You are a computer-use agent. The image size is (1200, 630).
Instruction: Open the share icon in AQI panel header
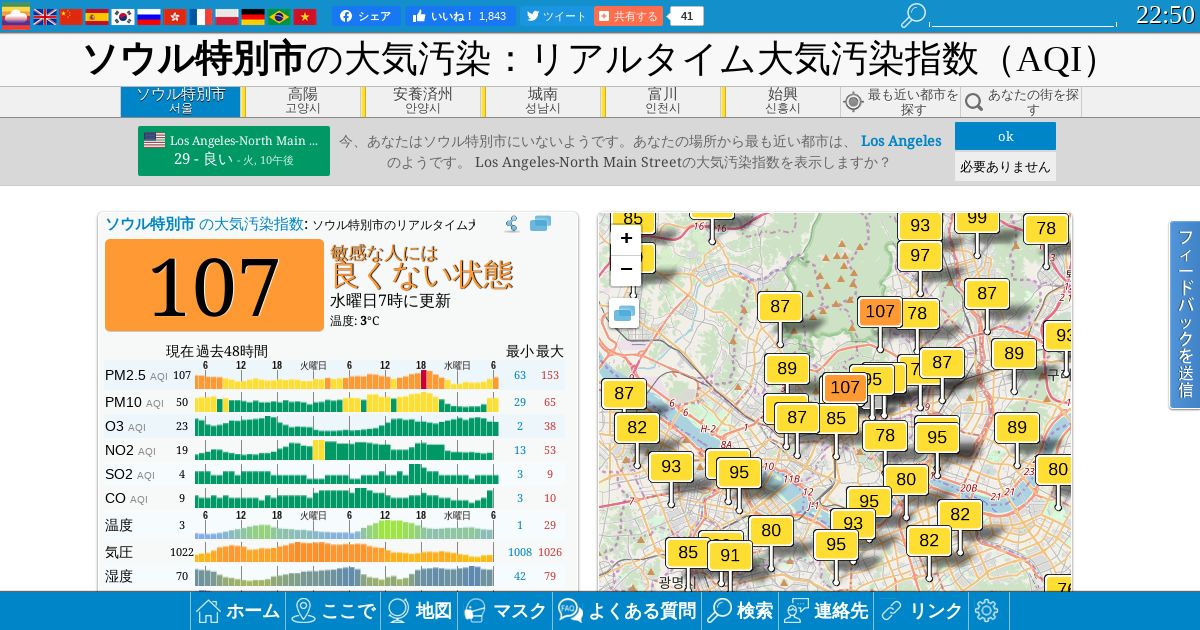[512, 224]
